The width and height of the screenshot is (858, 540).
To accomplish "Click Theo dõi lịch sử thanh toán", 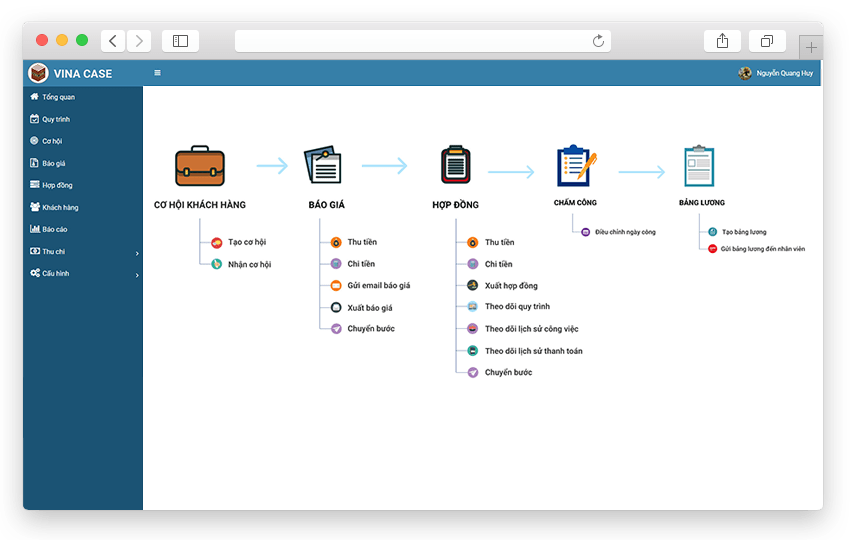I will pos(533,351).
